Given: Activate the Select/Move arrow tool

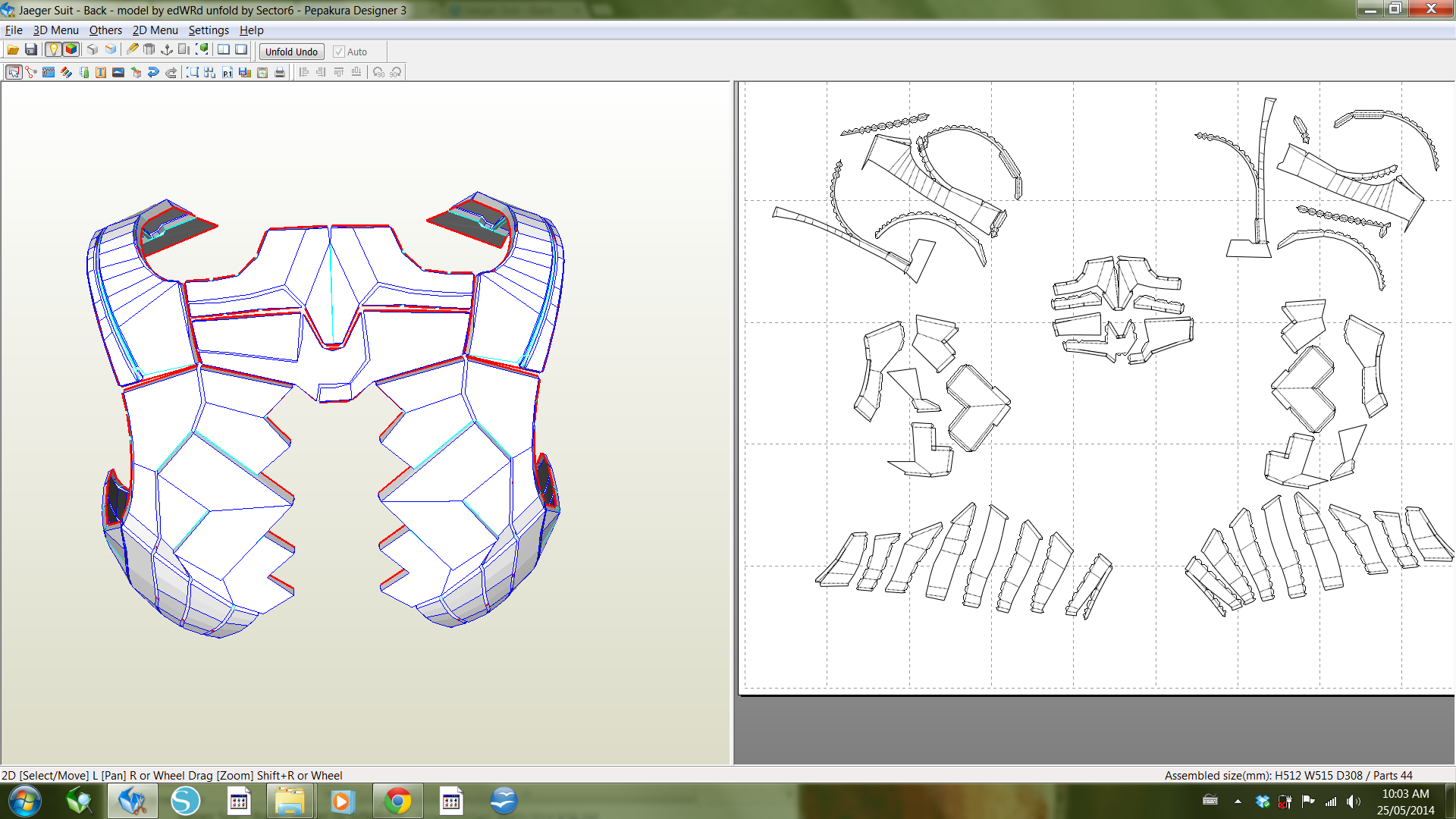Looking at the screenshot, I should [14, 73].
